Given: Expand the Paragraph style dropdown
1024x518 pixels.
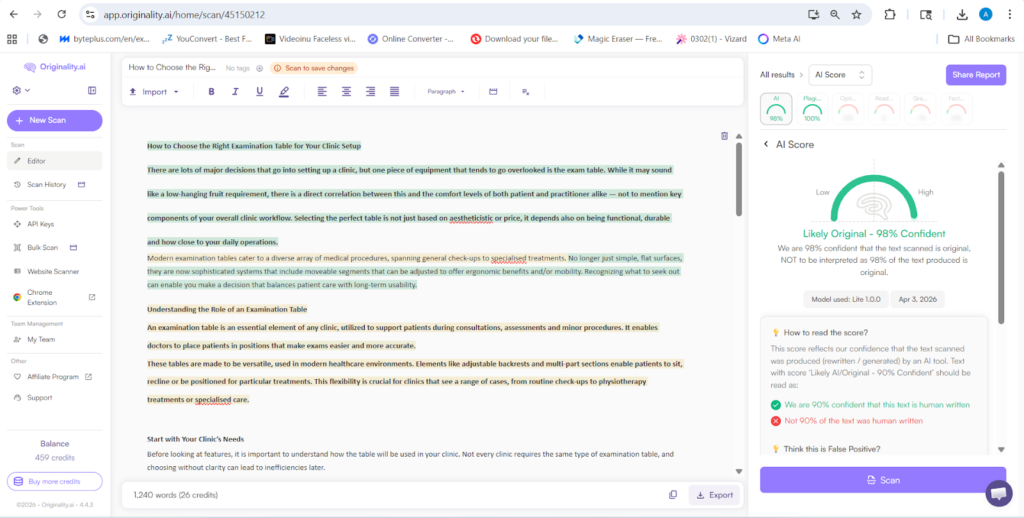Looking at the screenshot, I should (446, 92).
